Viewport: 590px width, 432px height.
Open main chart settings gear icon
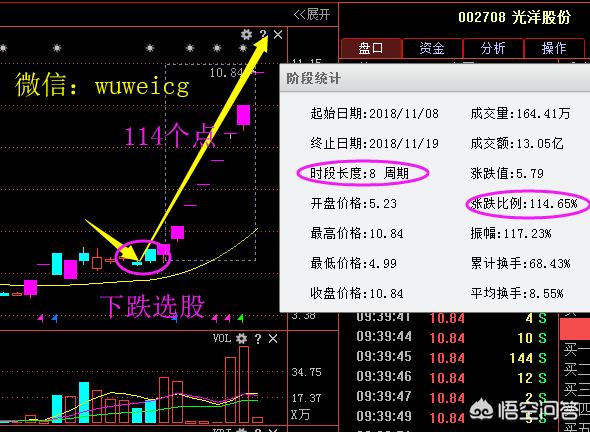pyautogui.click(x=246, y=35)
